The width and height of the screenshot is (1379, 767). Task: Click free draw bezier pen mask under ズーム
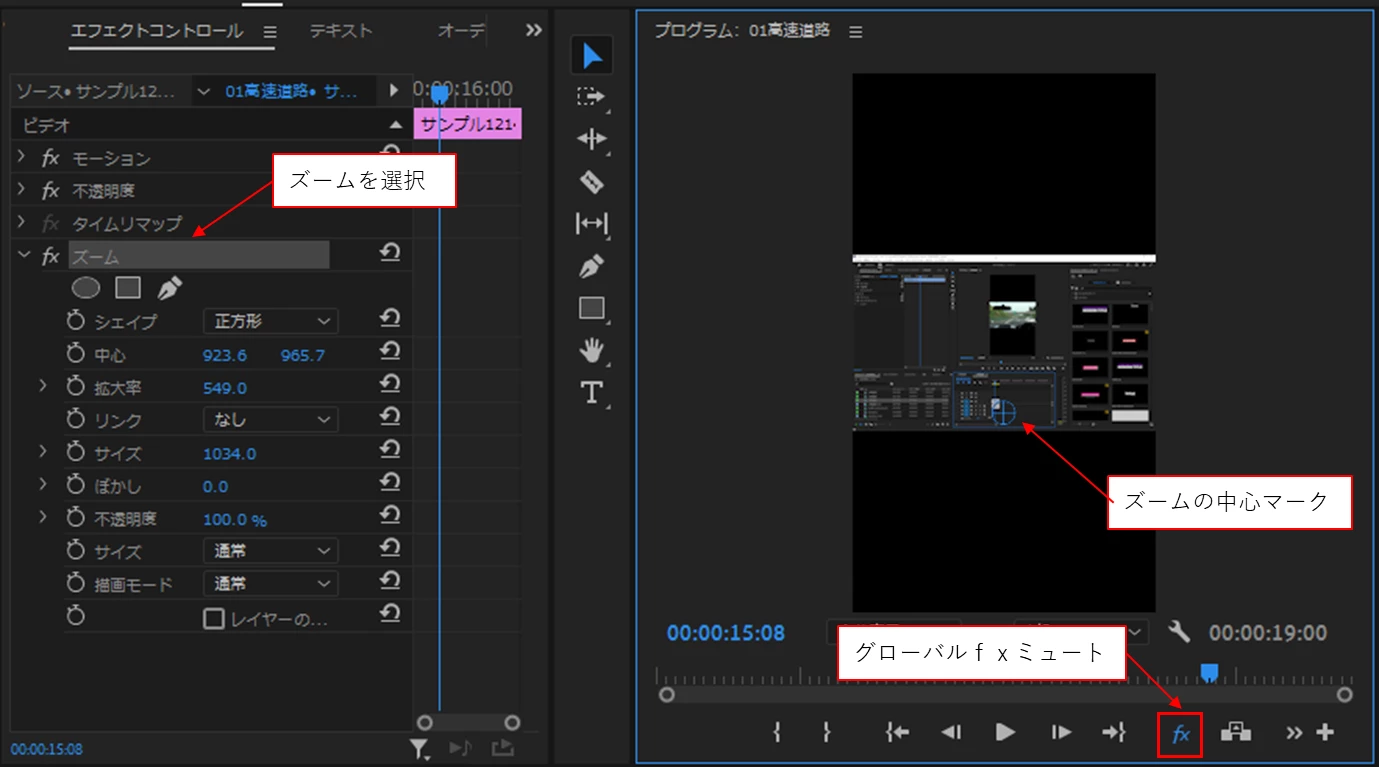click(169, 288)
